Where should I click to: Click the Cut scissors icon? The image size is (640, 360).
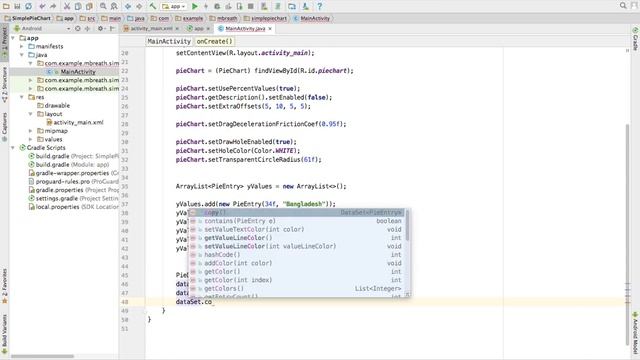point(67,6)
